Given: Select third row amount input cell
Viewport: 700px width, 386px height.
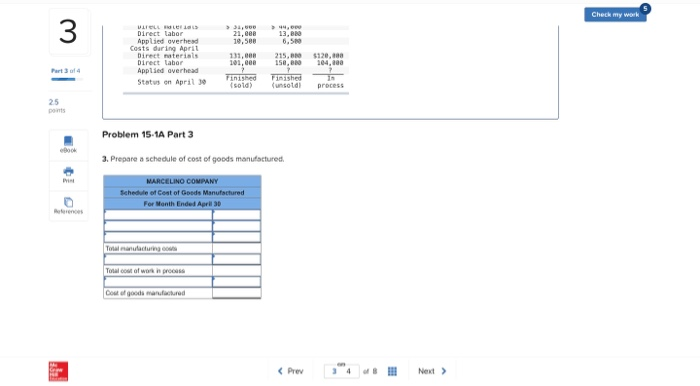Looking at the screenshot, I should [237, 237].
